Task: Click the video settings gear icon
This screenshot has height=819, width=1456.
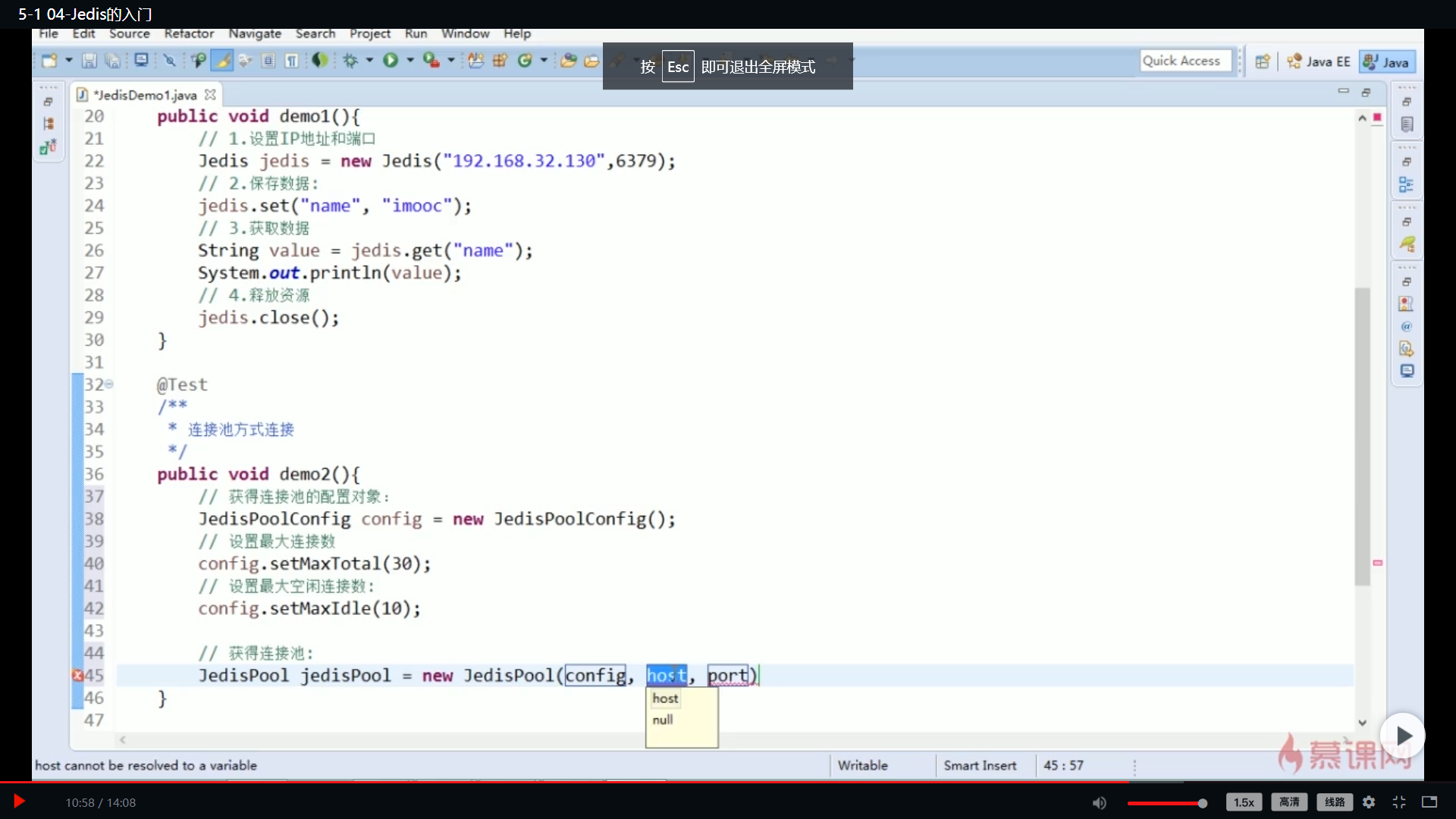Action: 1369,802
